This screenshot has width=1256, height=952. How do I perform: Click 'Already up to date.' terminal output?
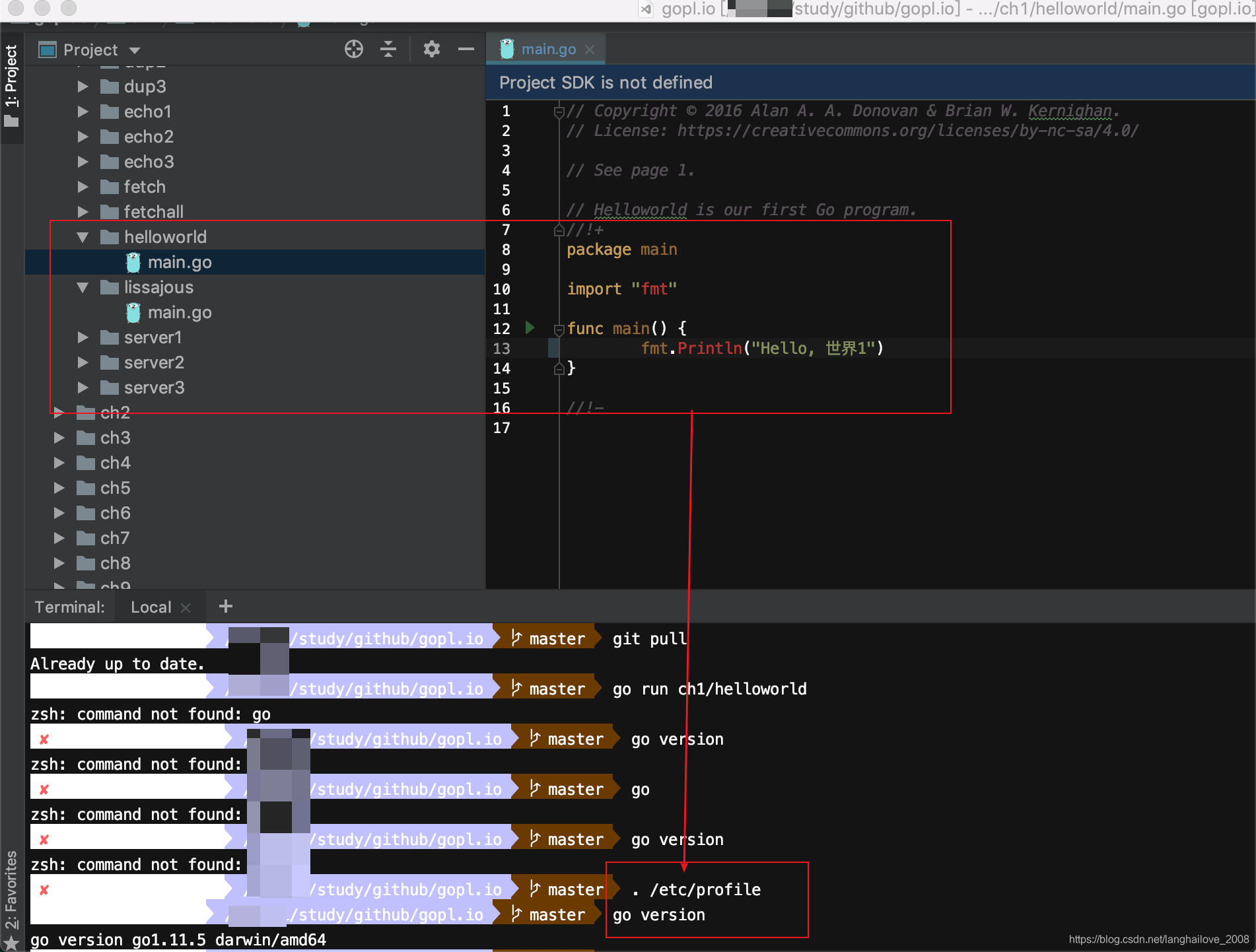(118, 664)
